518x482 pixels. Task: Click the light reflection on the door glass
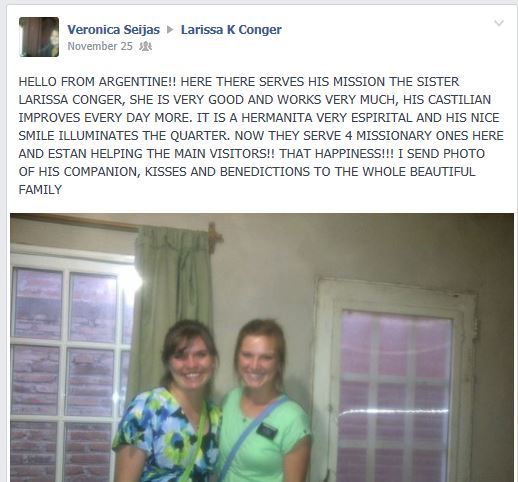click(x=393, y=412)
